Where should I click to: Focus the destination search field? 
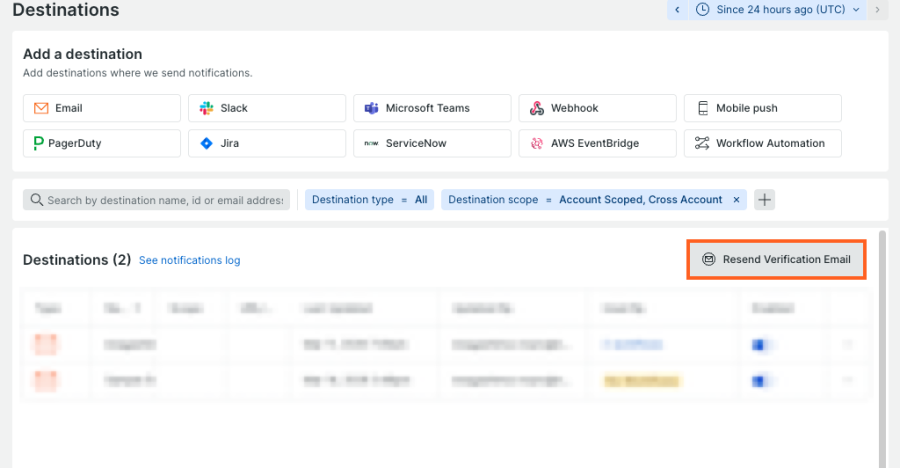[157, 200]
